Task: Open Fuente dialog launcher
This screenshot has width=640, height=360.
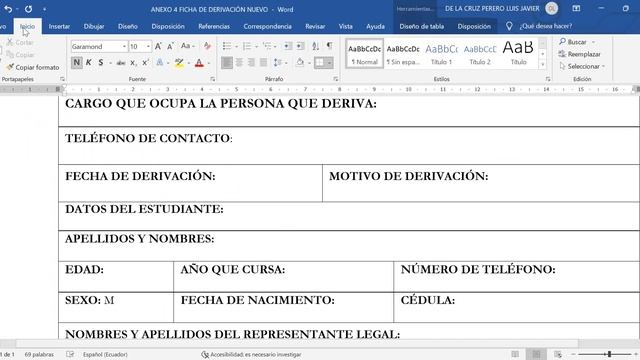Action: [213, 79]
